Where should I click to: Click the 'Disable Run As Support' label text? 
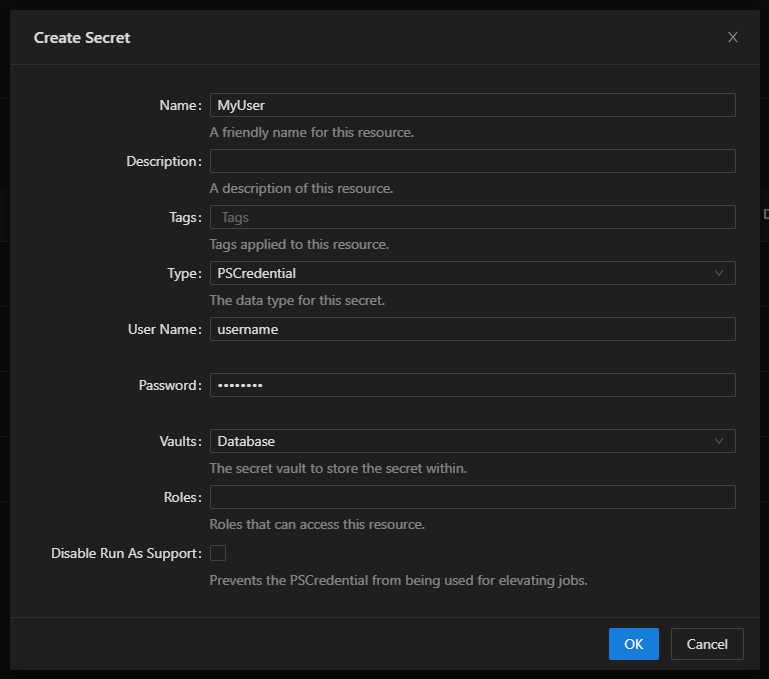125,553
